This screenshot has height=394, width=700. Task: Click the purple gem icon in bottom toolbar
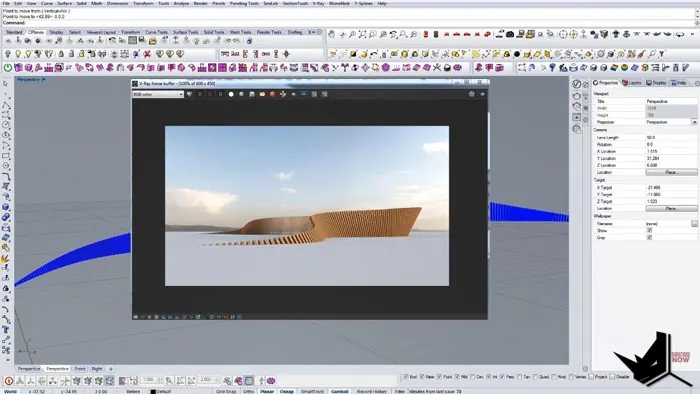pos(271,381)
